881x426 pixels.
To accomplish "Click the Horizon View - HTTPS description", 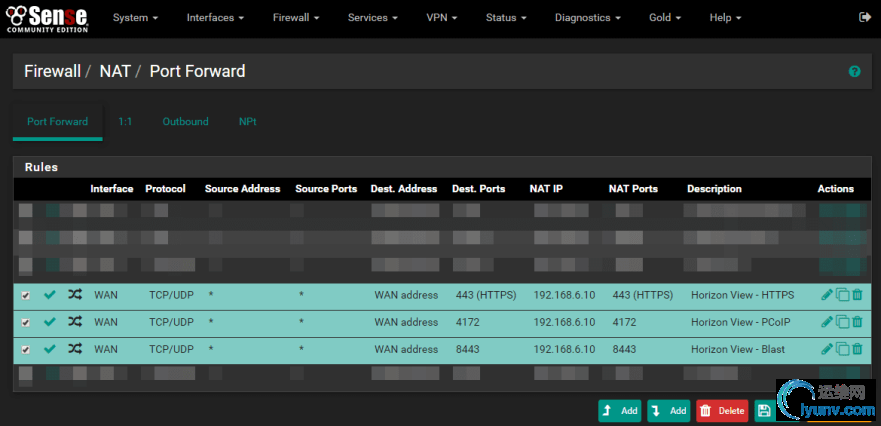I will [x=743, y=294].
